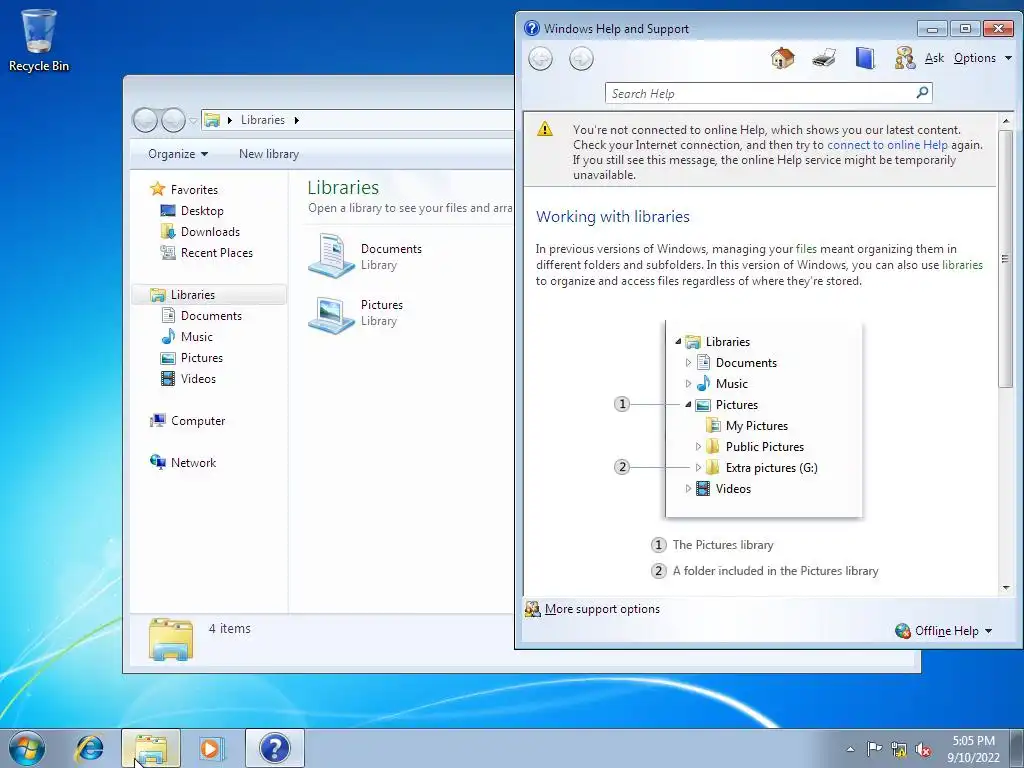This screenshot has width=1024, height=768.
Task: Open the Recycle Bin desktop icon
Action: click(x=39, y=40)
